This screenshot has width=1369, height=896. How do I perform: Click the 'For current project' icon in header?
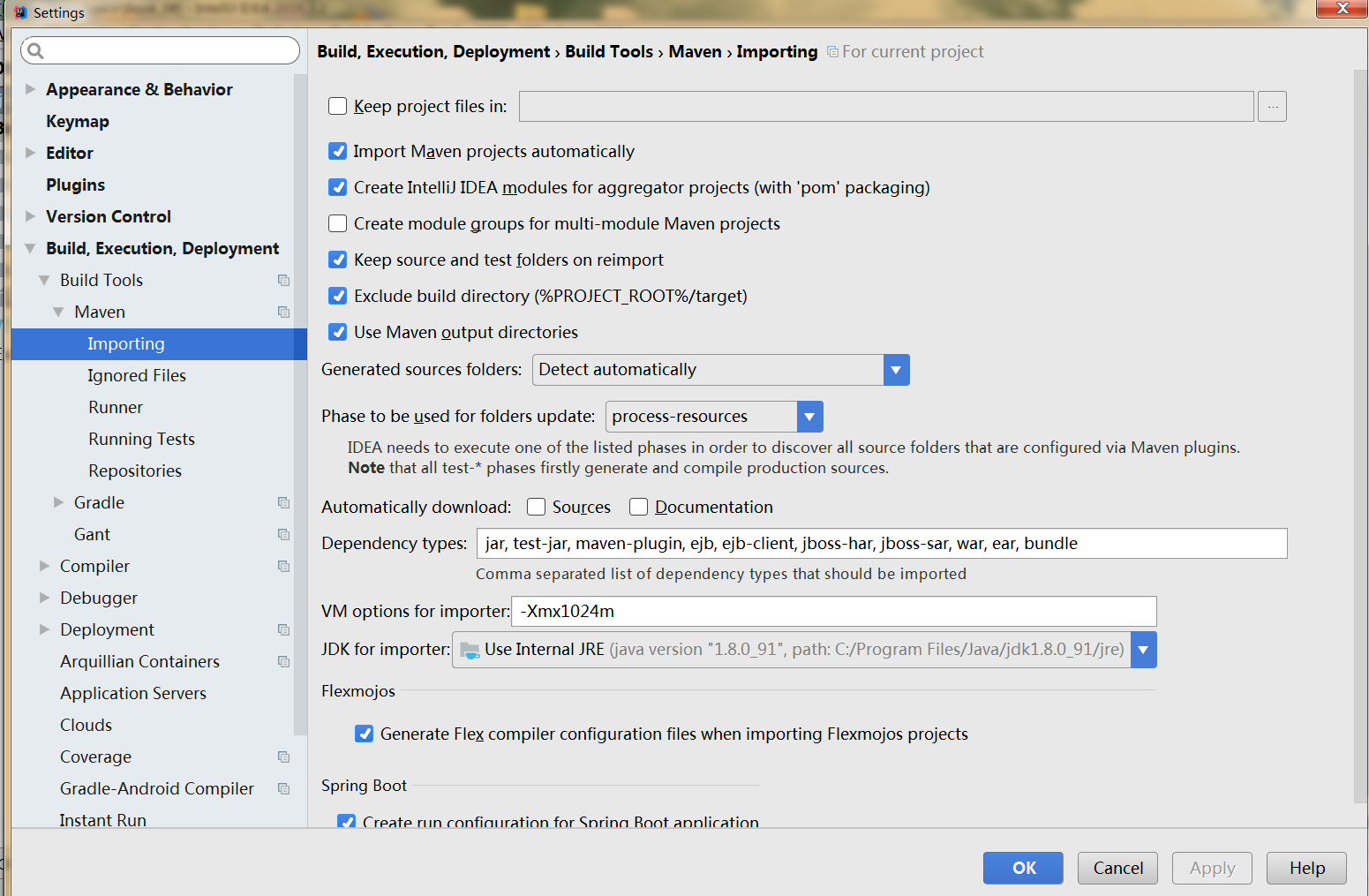(832, 52)
